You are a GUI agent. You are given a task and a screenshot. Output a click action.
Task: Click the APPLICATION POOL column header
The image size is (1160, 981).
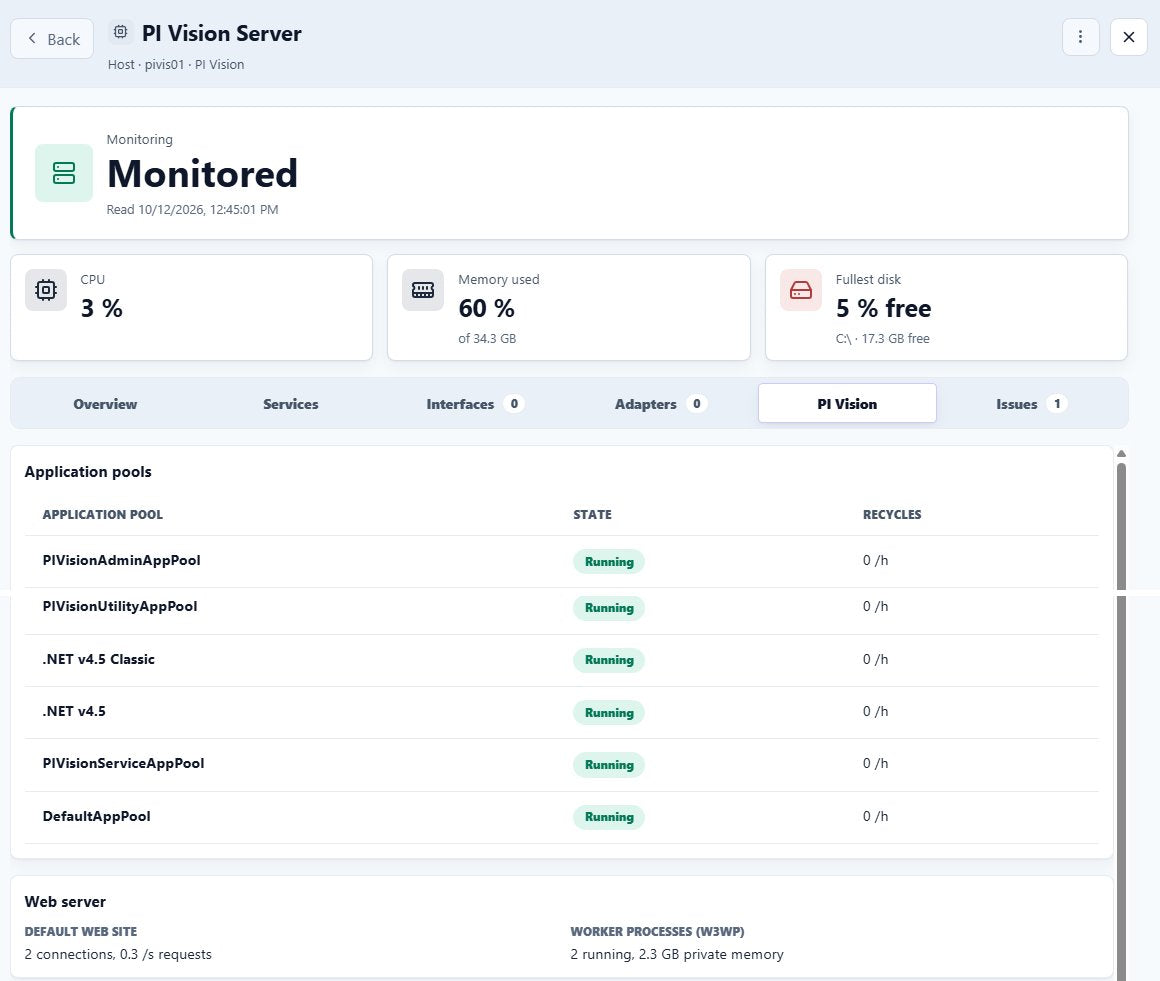point(102,514)
